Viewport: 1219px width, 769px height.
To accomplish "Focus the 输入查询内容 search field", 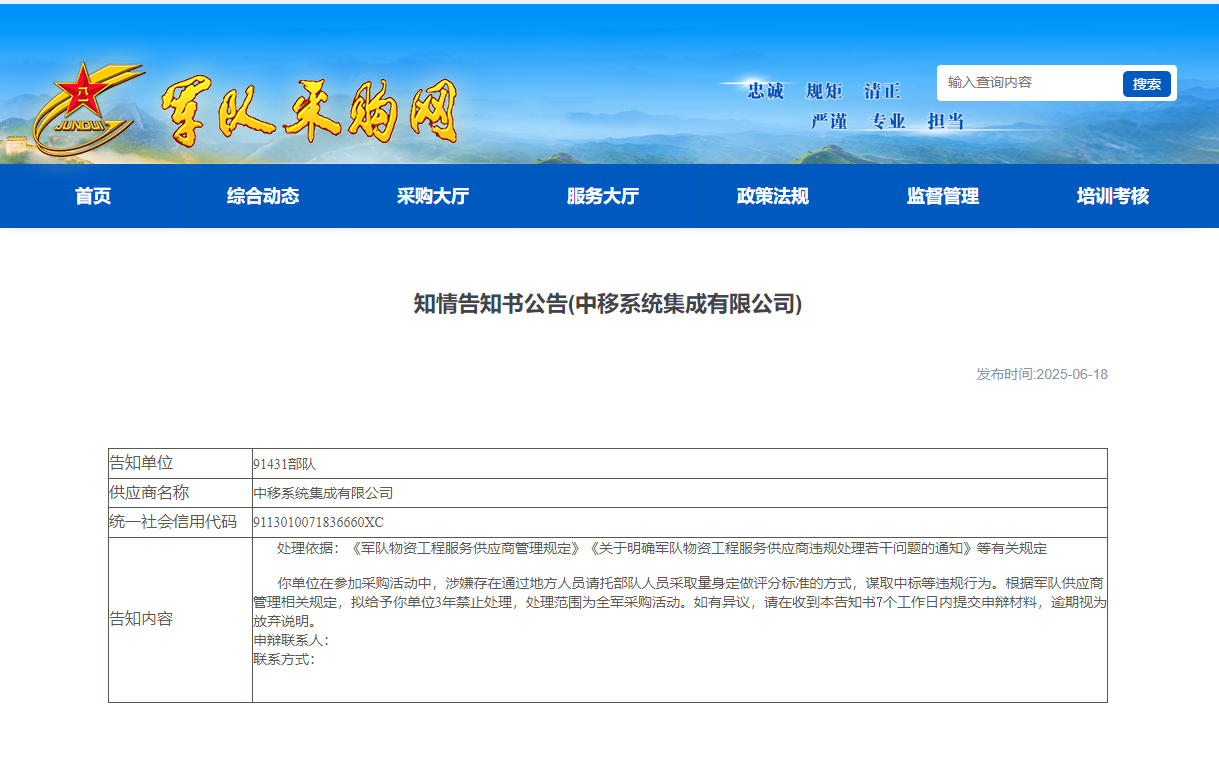I will [1030, 83].
